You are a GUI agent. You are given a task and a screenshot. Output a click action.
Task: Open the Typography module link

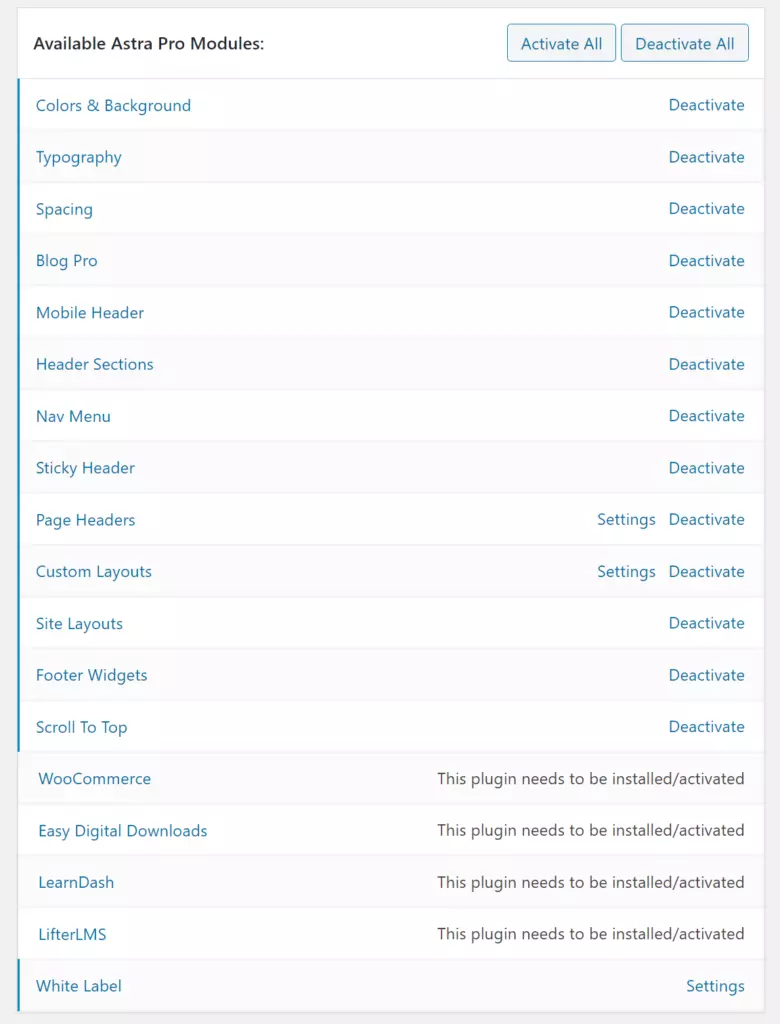click(78, 157)
